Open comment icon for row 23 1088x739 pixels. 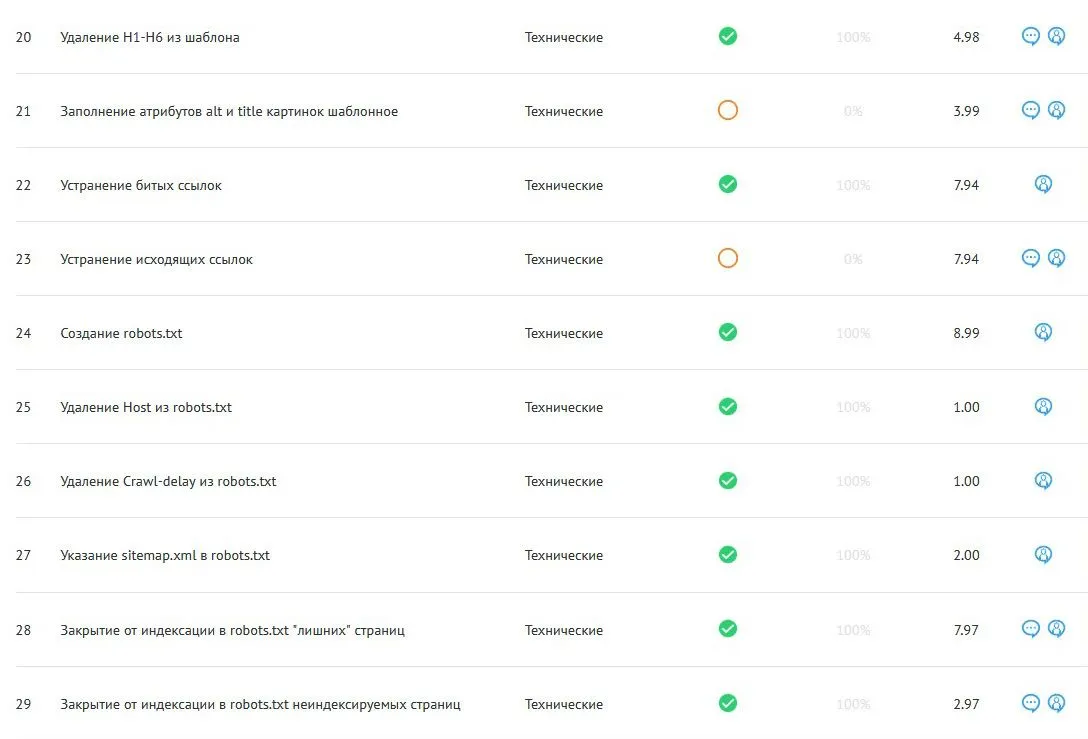(x=1030, y=258)
